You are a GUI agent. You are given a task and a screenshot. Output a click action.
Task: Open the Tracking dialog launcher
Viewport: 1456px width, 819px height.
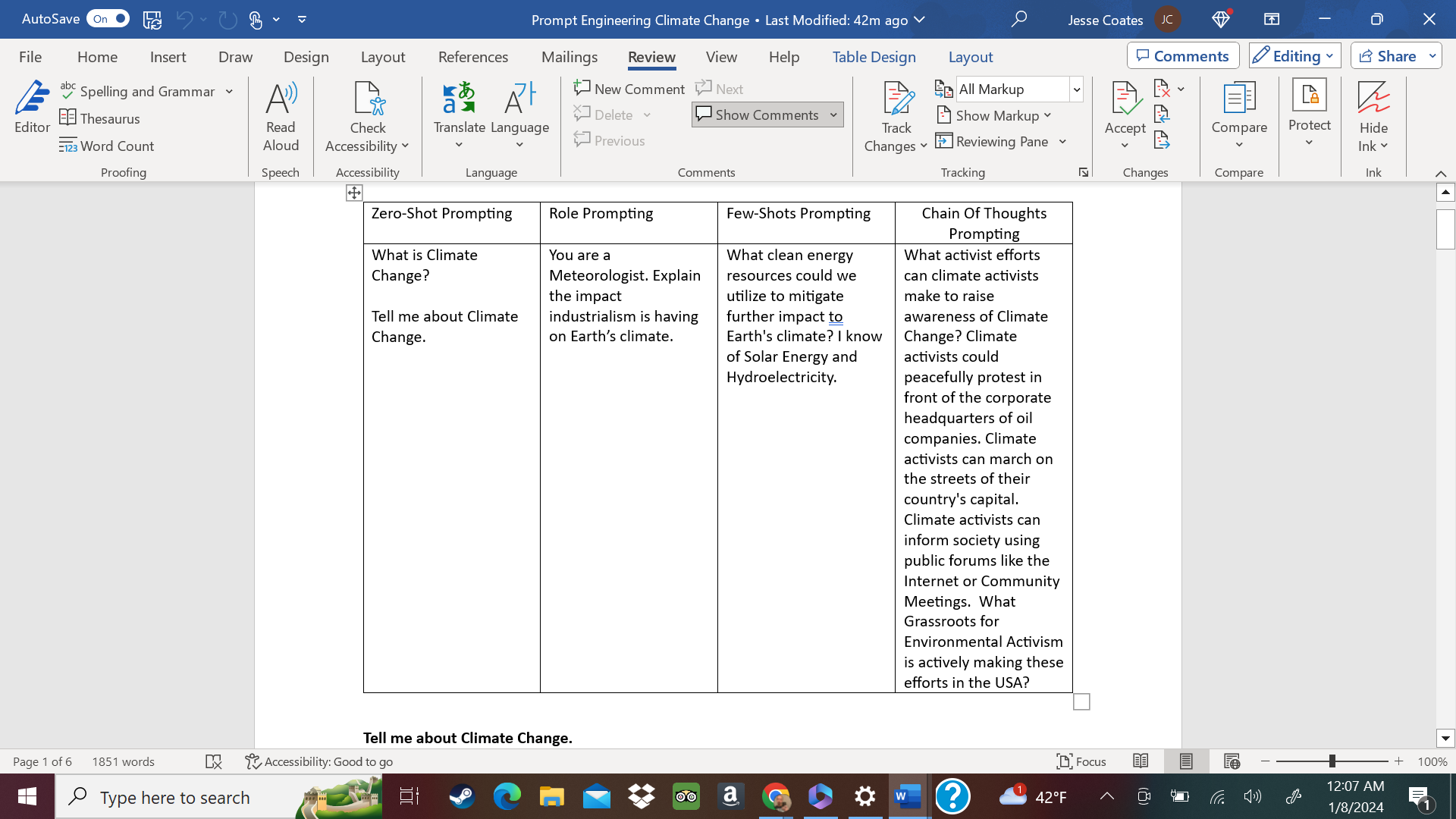(1084, 172)
